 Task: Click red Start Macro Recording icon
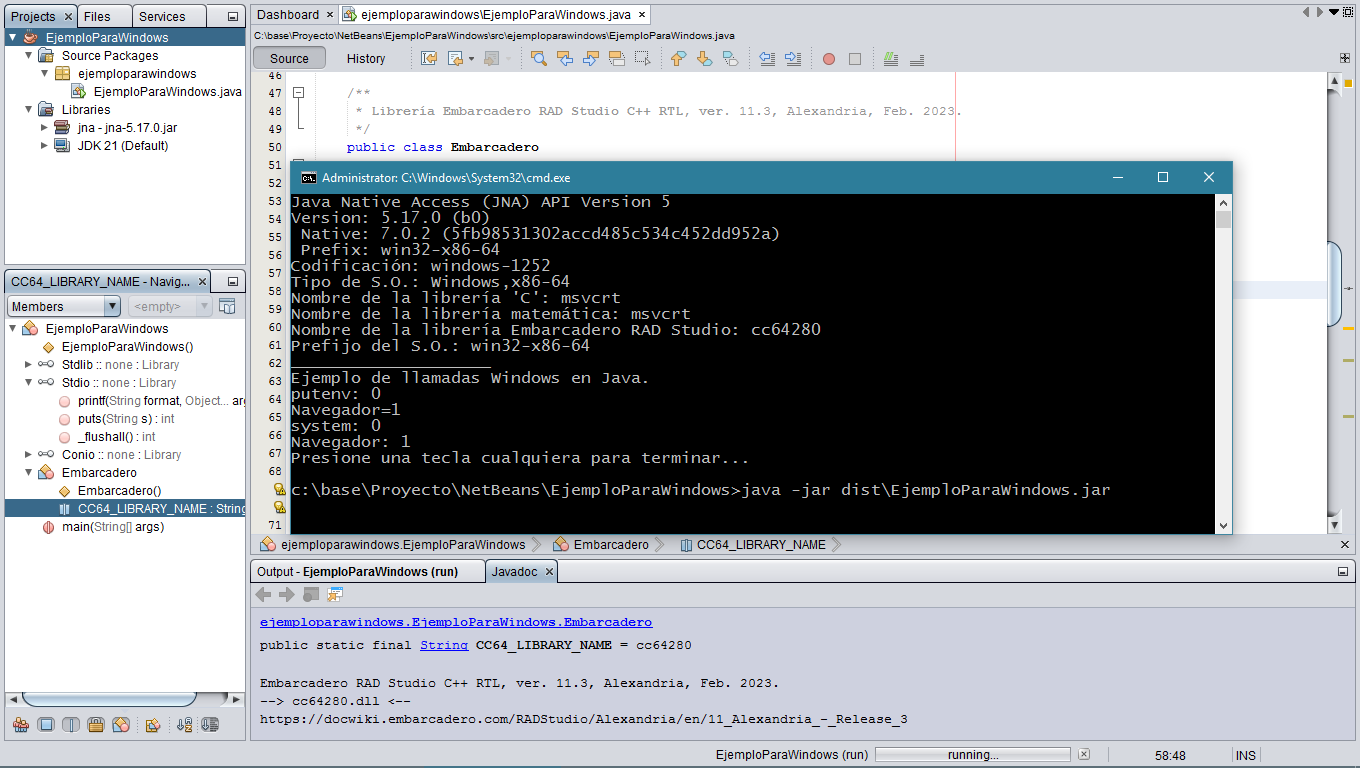tap(829, 59)
